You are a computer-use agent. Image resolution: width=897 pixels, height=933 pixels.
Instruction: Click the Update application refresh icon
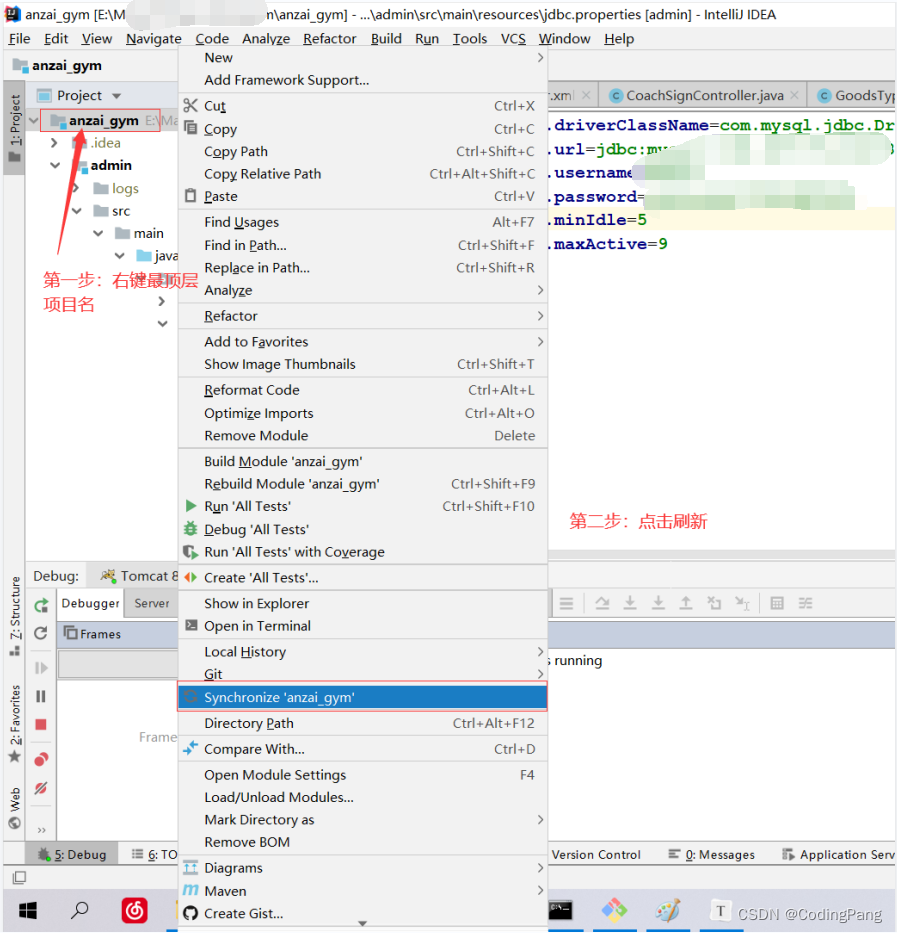41,633
